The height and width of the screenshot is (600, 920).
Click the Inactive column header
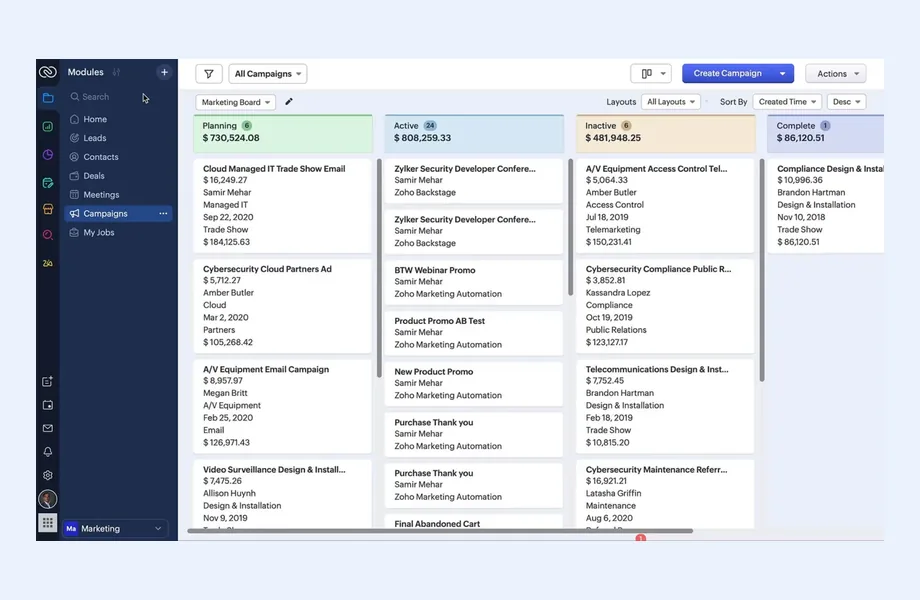666,133
